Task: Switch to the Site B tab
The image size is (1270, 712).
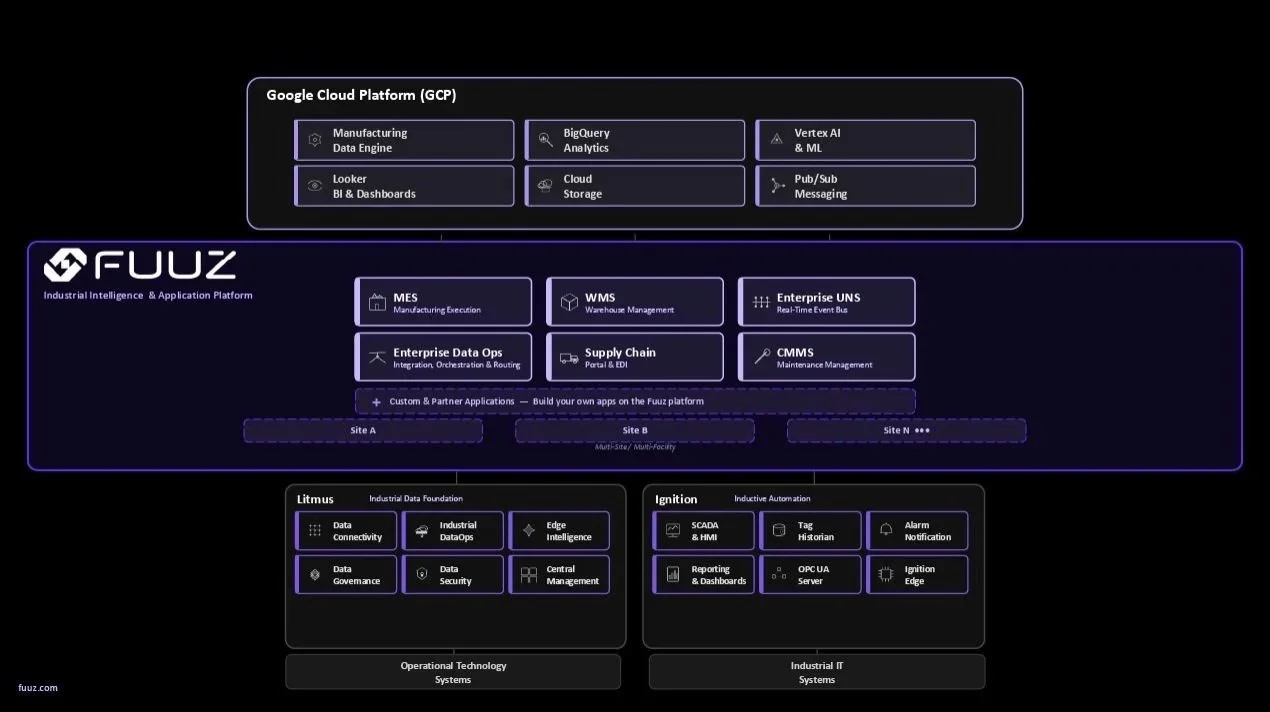Action: [x=634, y=430]
